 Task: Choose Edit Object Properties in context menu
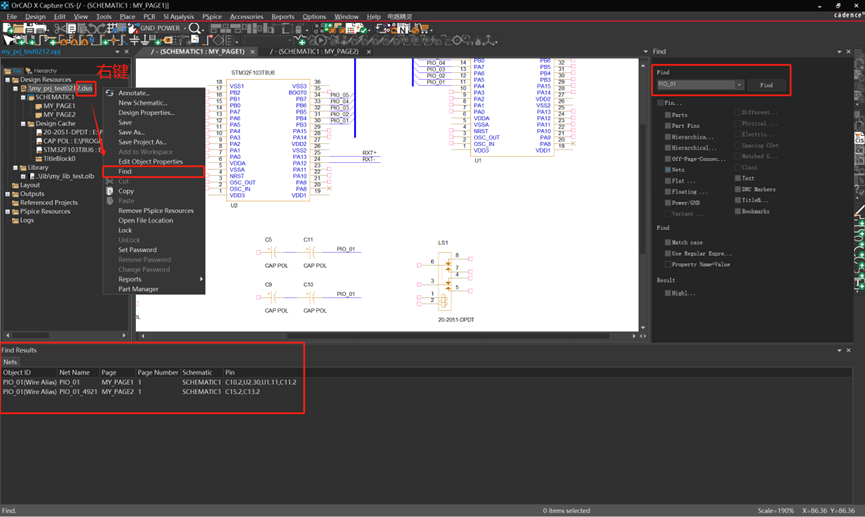point(151,162)
